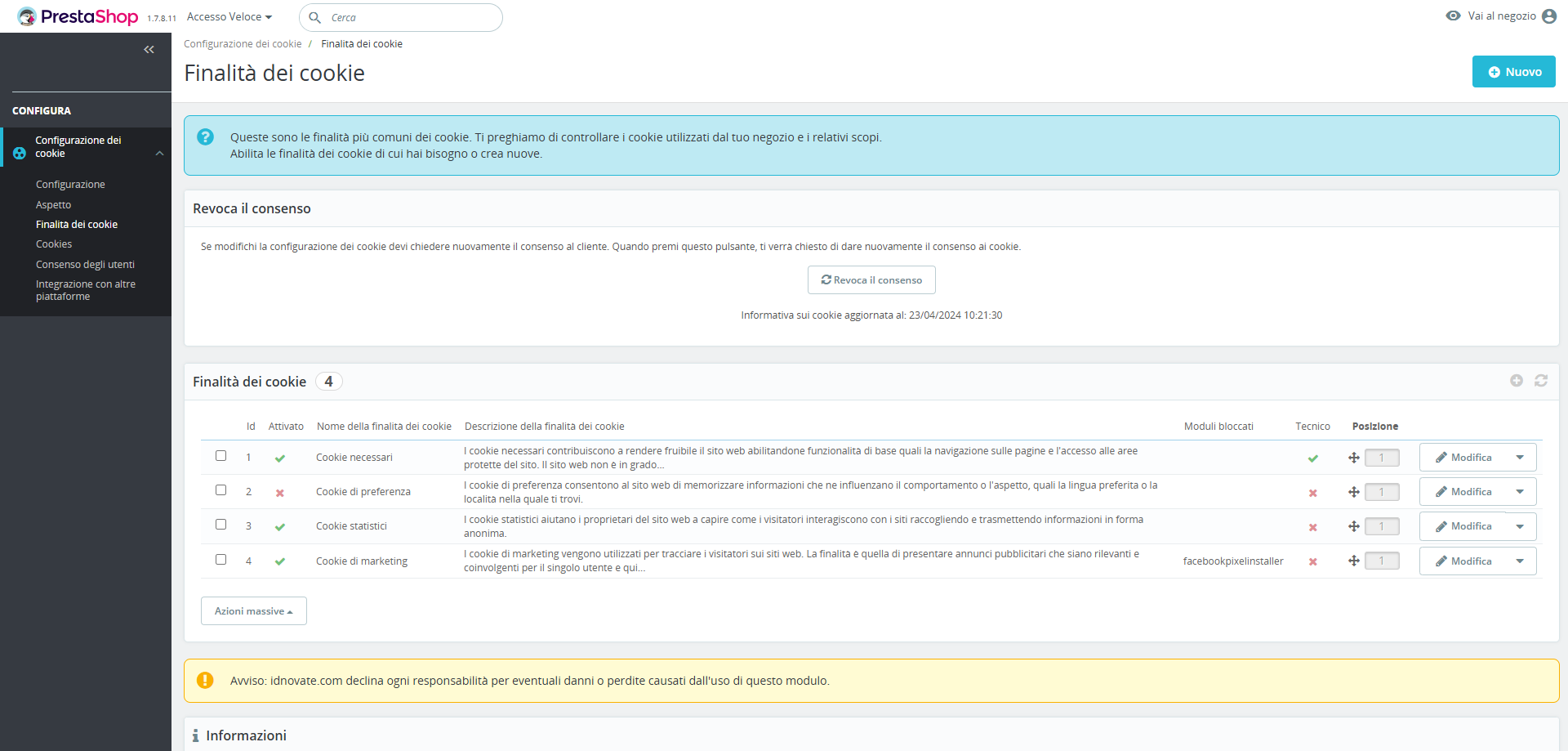Toggle the Attivato status for Cookie di marketing
Image resolution: width=1568 pixels, height=751 pixels.
[x=280, y=561]
